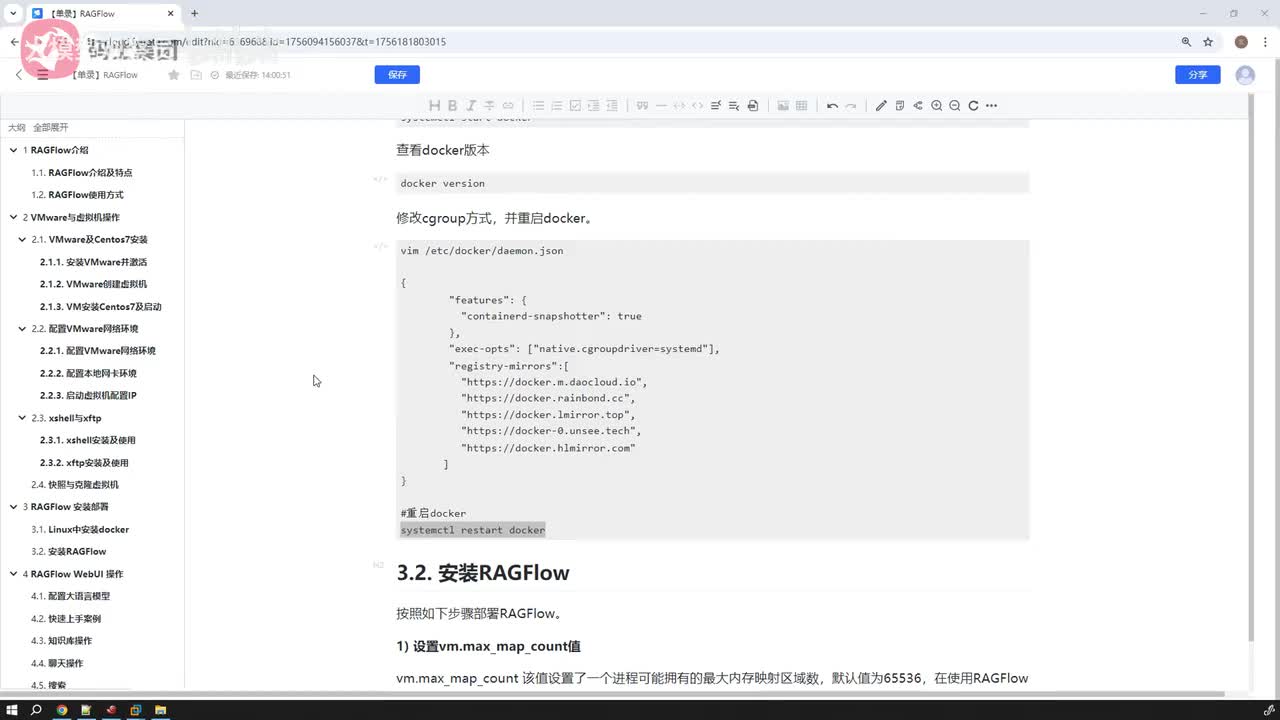Collapse 2.3 xshell与xftp node
Screen dimensions: 1280x720
[22, 418]
